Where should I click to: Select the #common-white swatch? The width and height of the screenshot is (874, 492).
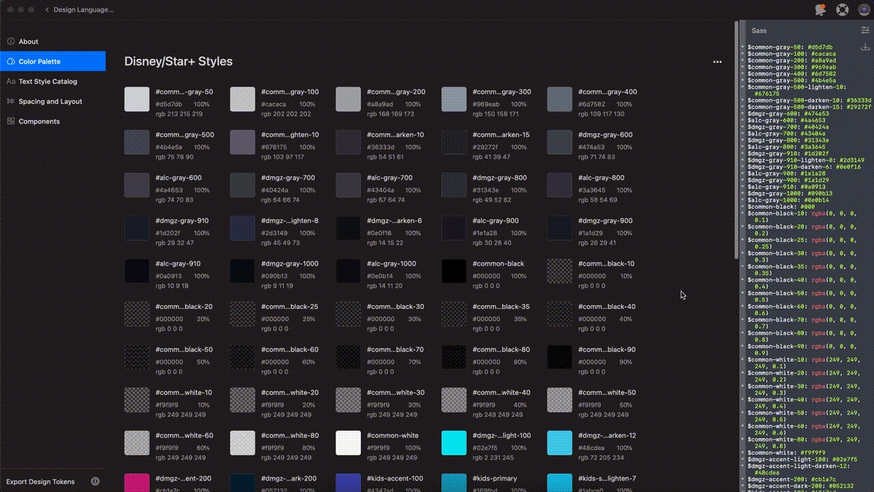(348, 443)
